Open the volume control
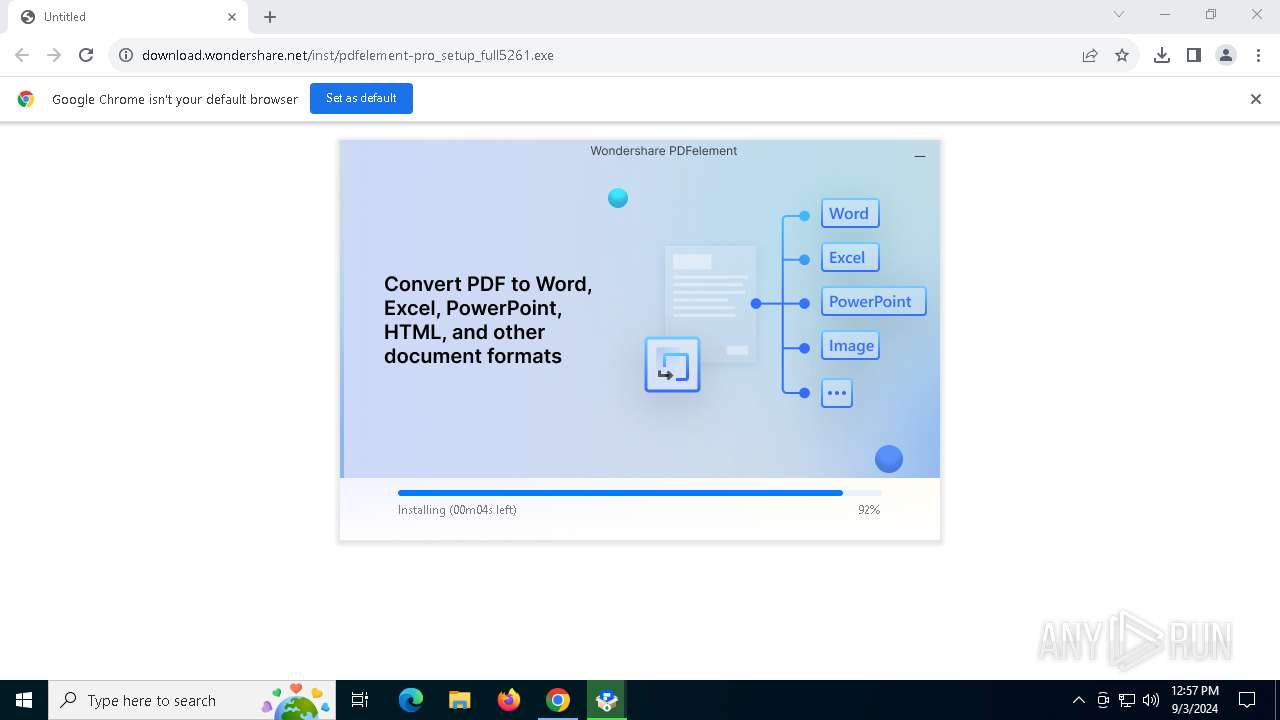The height and width of the screenshot is (720, 1280). tap(1151, 700)
